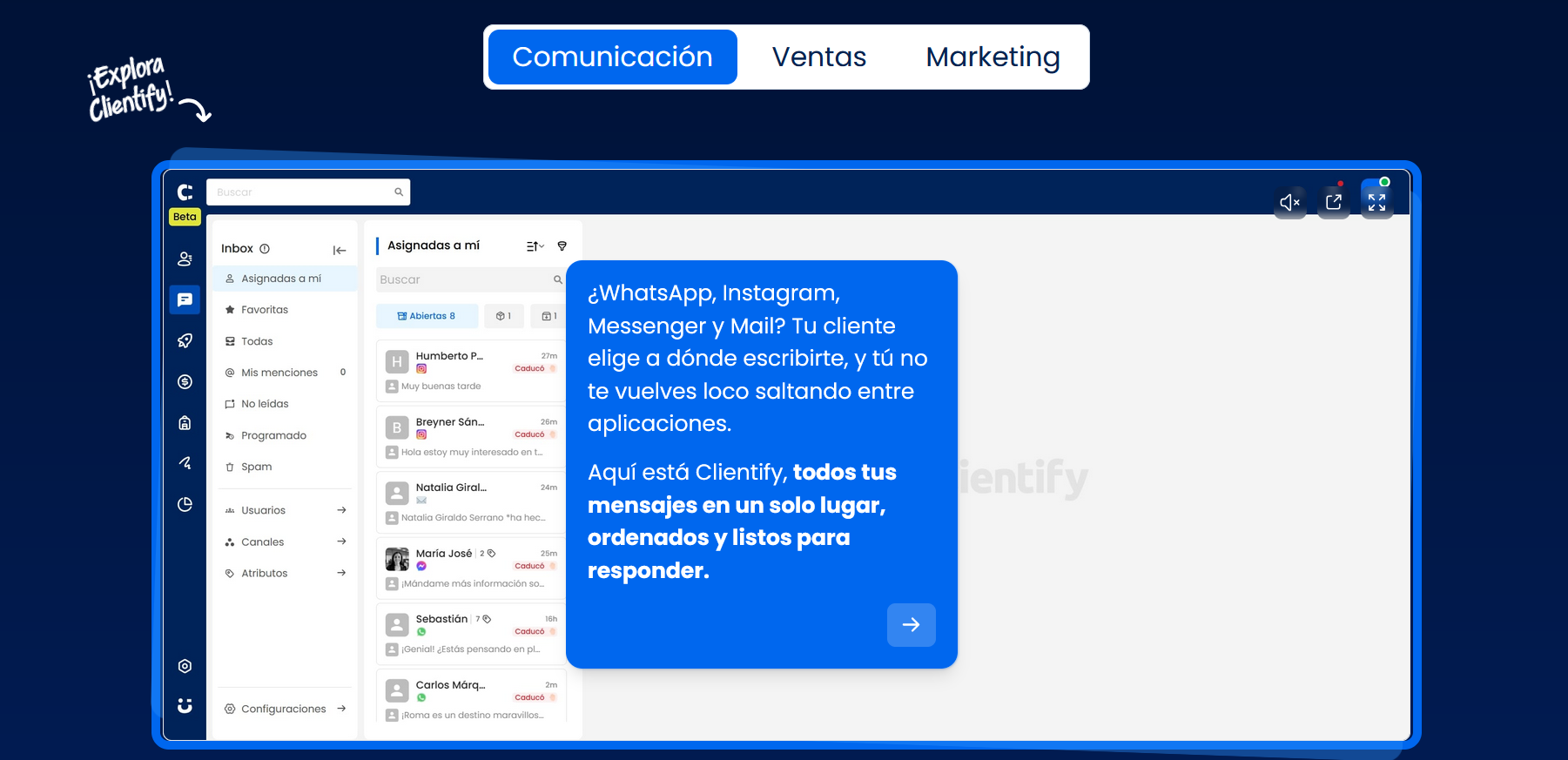Unmute the demo sound speaker icon
The width and height of the screenshot is (1568, 760).
coord(1289,202)
